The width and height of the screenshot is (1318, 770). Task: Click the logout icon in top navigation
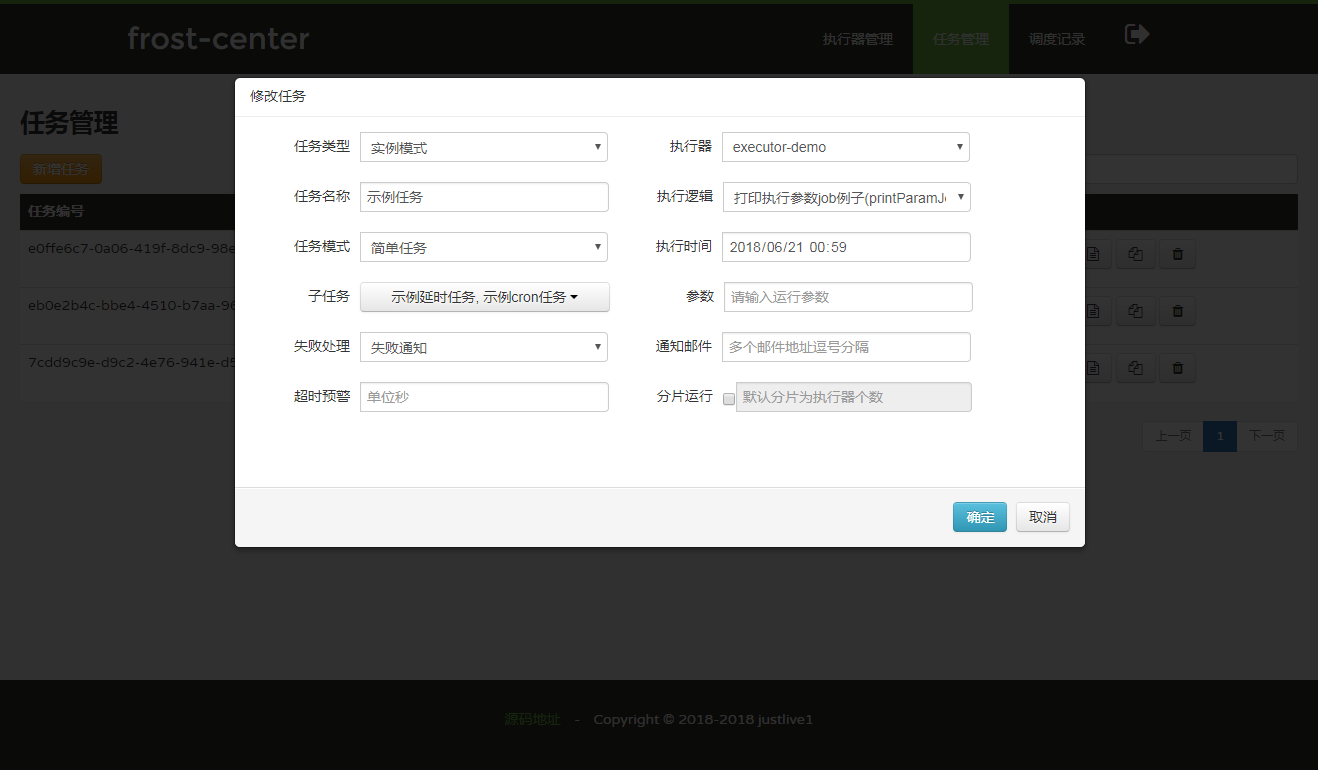1137,35
